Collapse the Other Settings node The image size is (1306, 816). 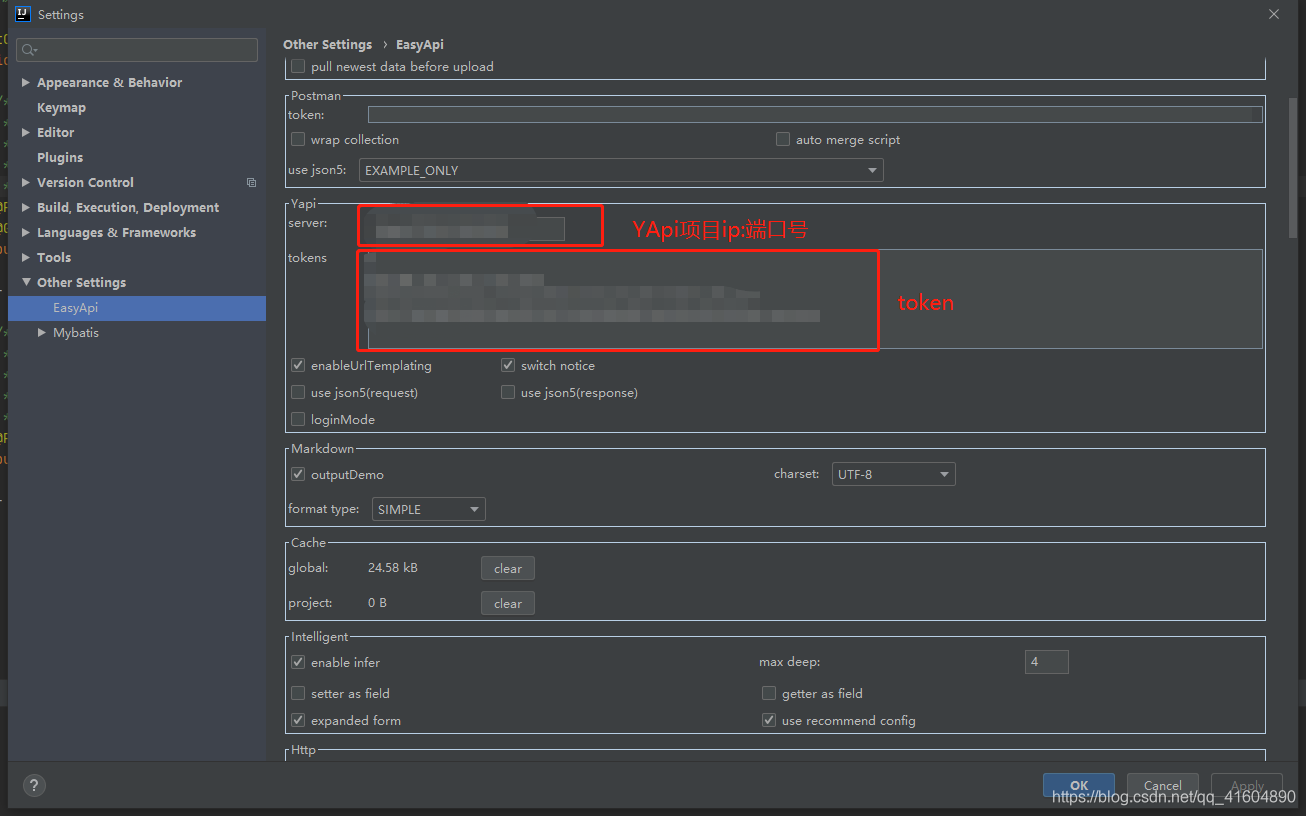tap(26, 283)
